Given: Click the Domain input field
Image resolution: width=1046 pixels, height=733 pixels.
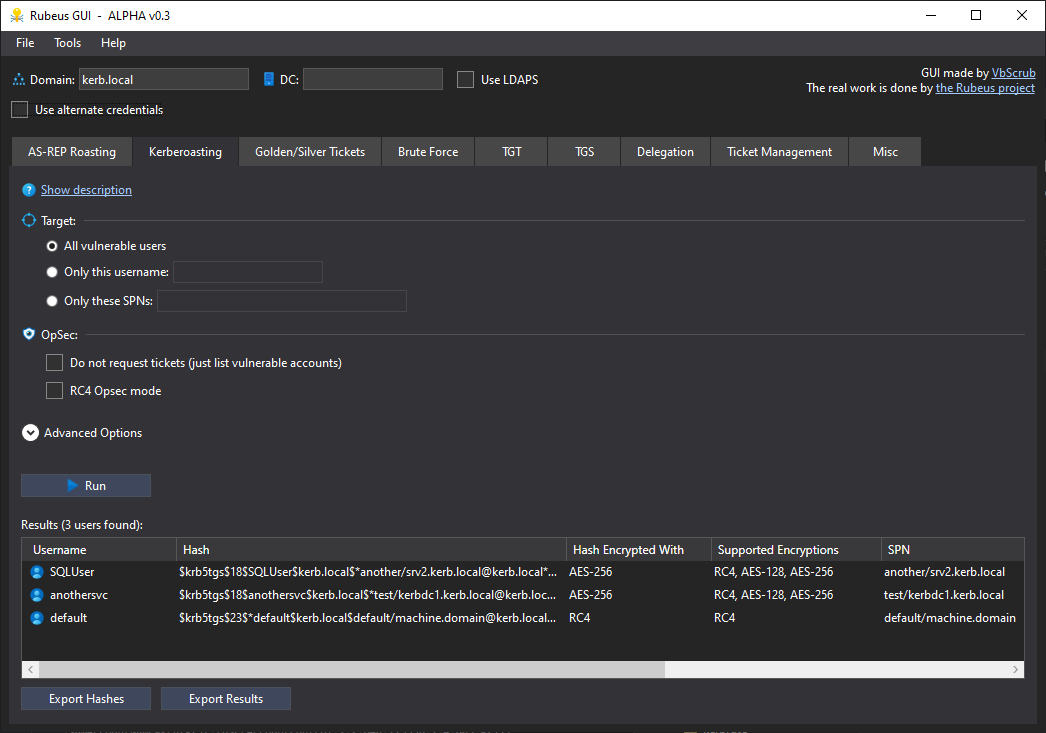Looking at the screenshot, I should point(164,79).
